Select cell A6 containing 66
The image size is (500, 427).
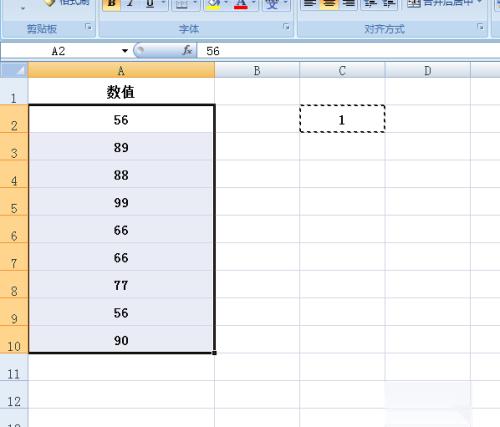pos(121,229)
